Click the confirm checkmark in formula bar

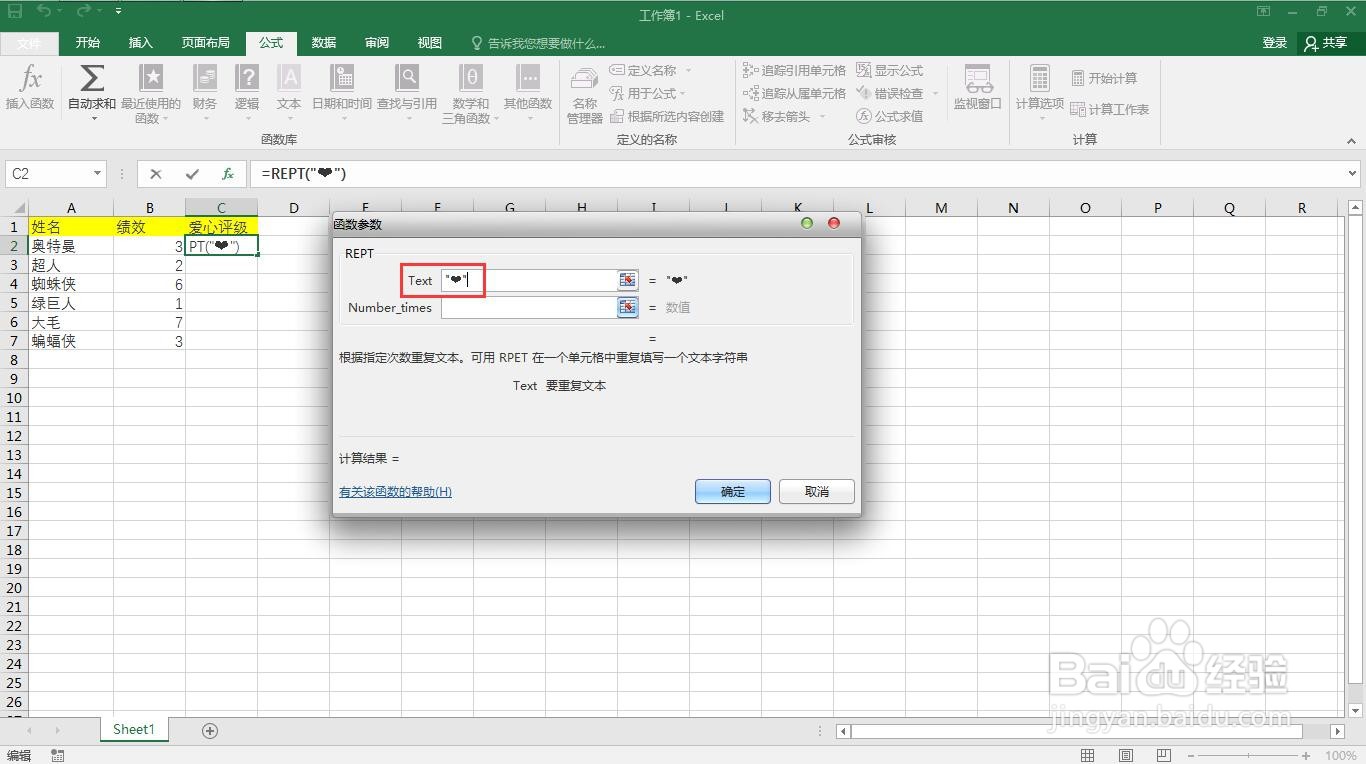coord(192,174)
